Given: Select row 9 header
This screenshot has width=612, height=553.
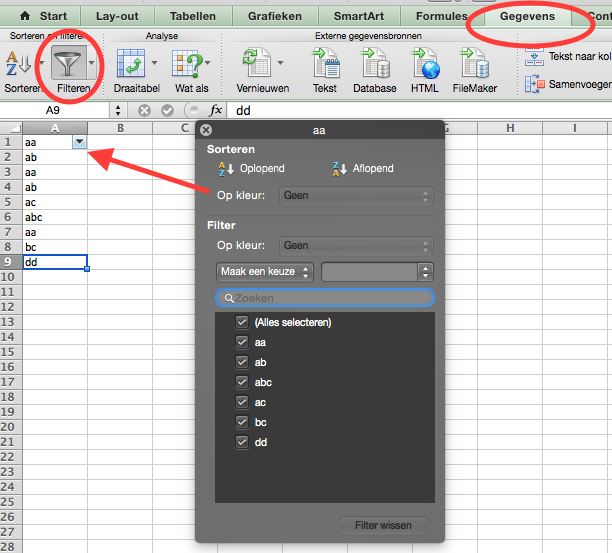Looking at the screenshot, I should [x=11, y=262].
